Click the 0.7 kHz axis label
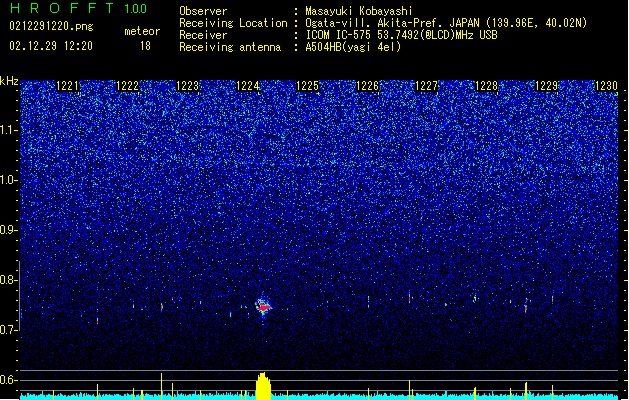Screen dimensions: 629x400 [x=8, y=330]
